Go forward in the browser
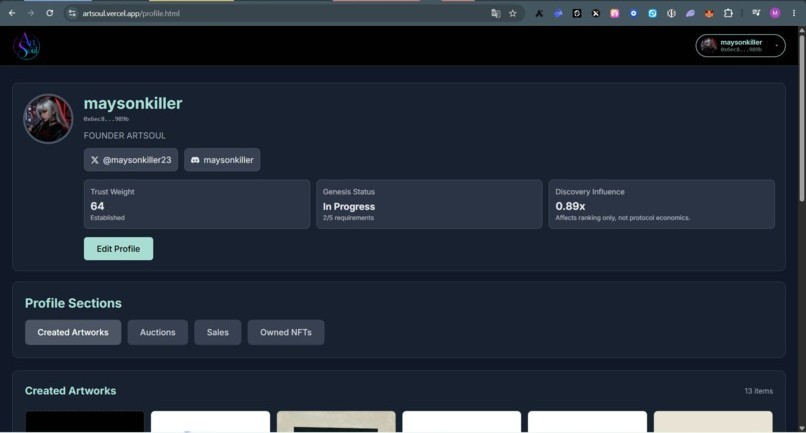This screenshot has height=433, width=806. point(30,13)
